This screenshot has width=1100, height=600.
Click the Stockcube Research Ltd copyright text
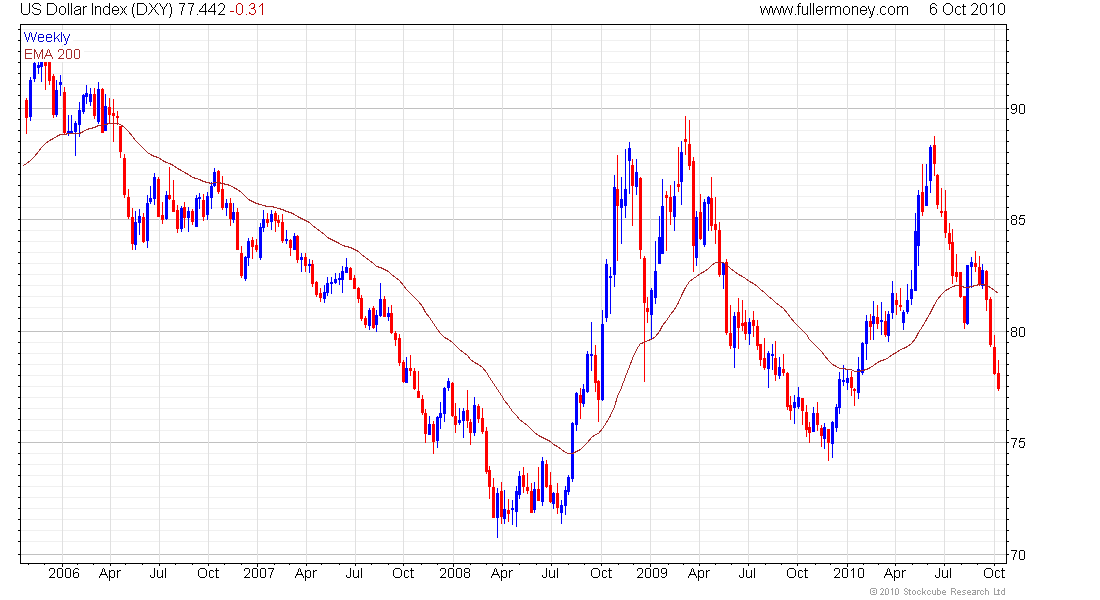(937, 592)
